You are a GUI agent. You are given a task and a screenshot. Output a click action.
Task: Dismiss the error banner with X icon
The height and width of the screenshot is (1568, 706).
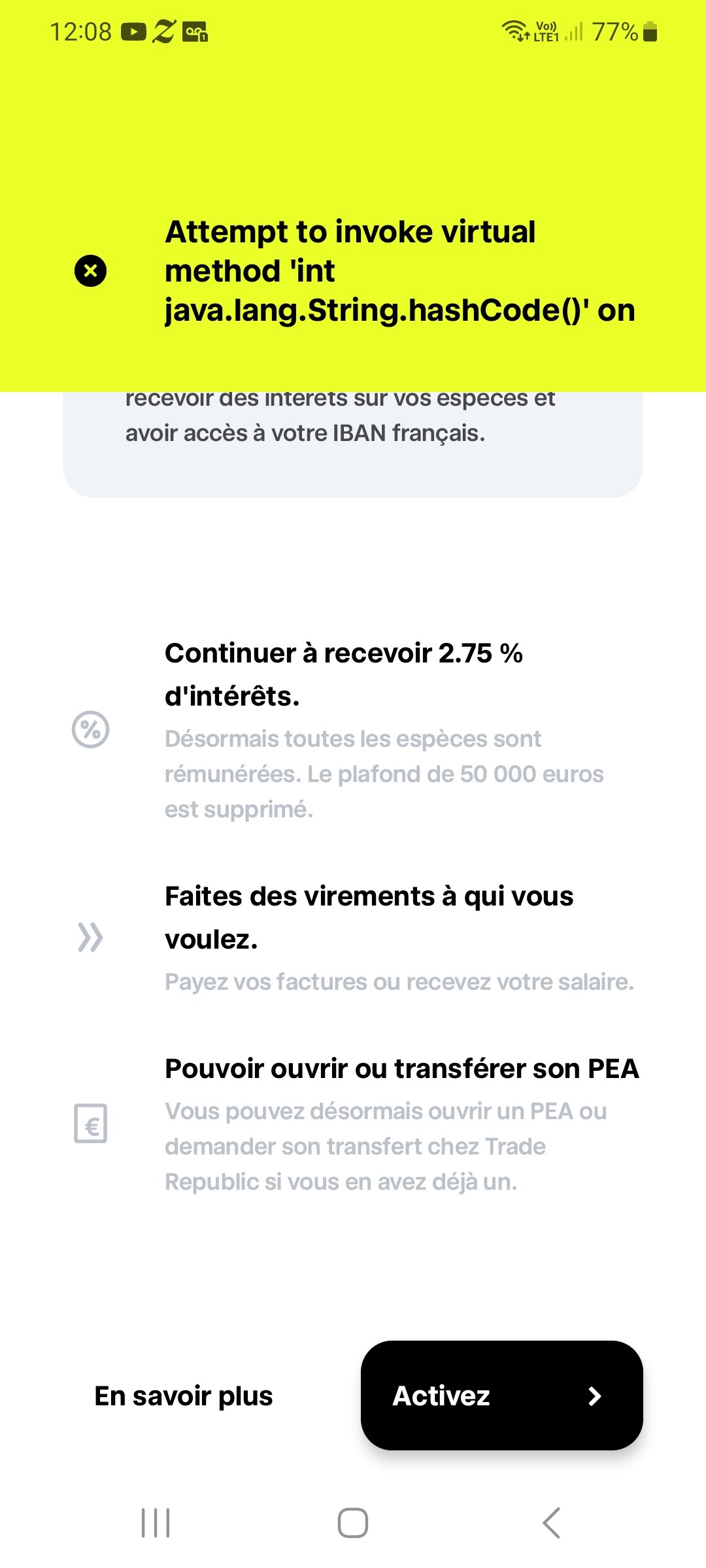[x=90, y=270]
